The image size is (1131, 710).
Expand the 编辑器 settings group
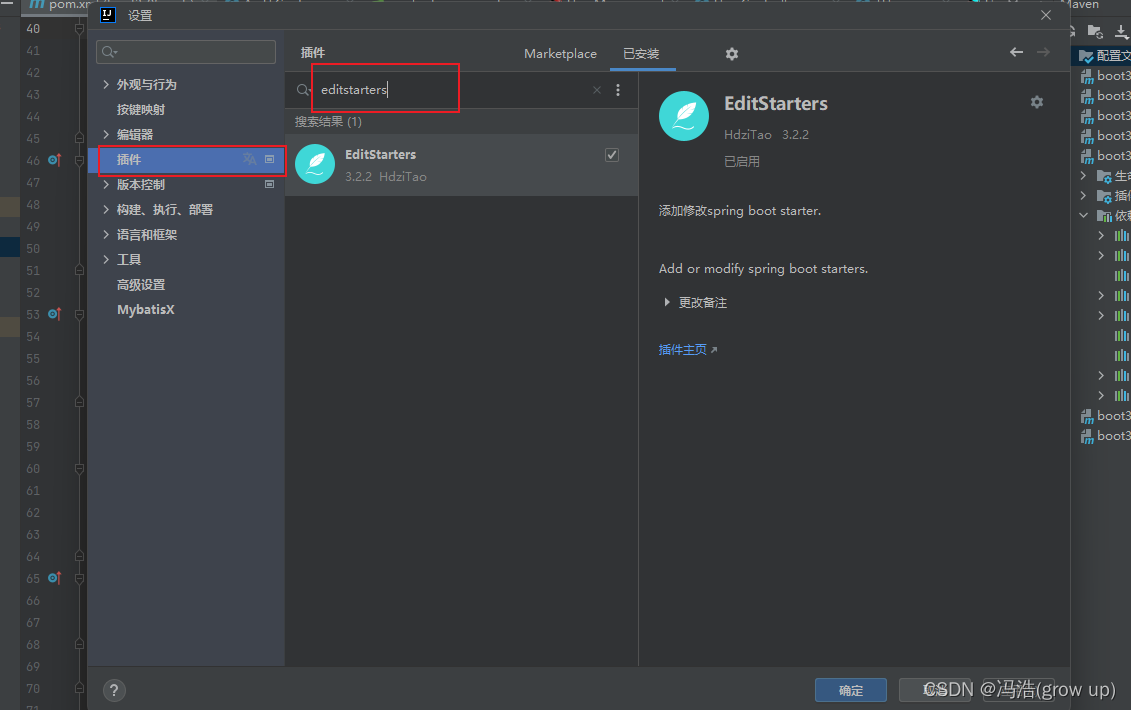[x=106, y=134]
